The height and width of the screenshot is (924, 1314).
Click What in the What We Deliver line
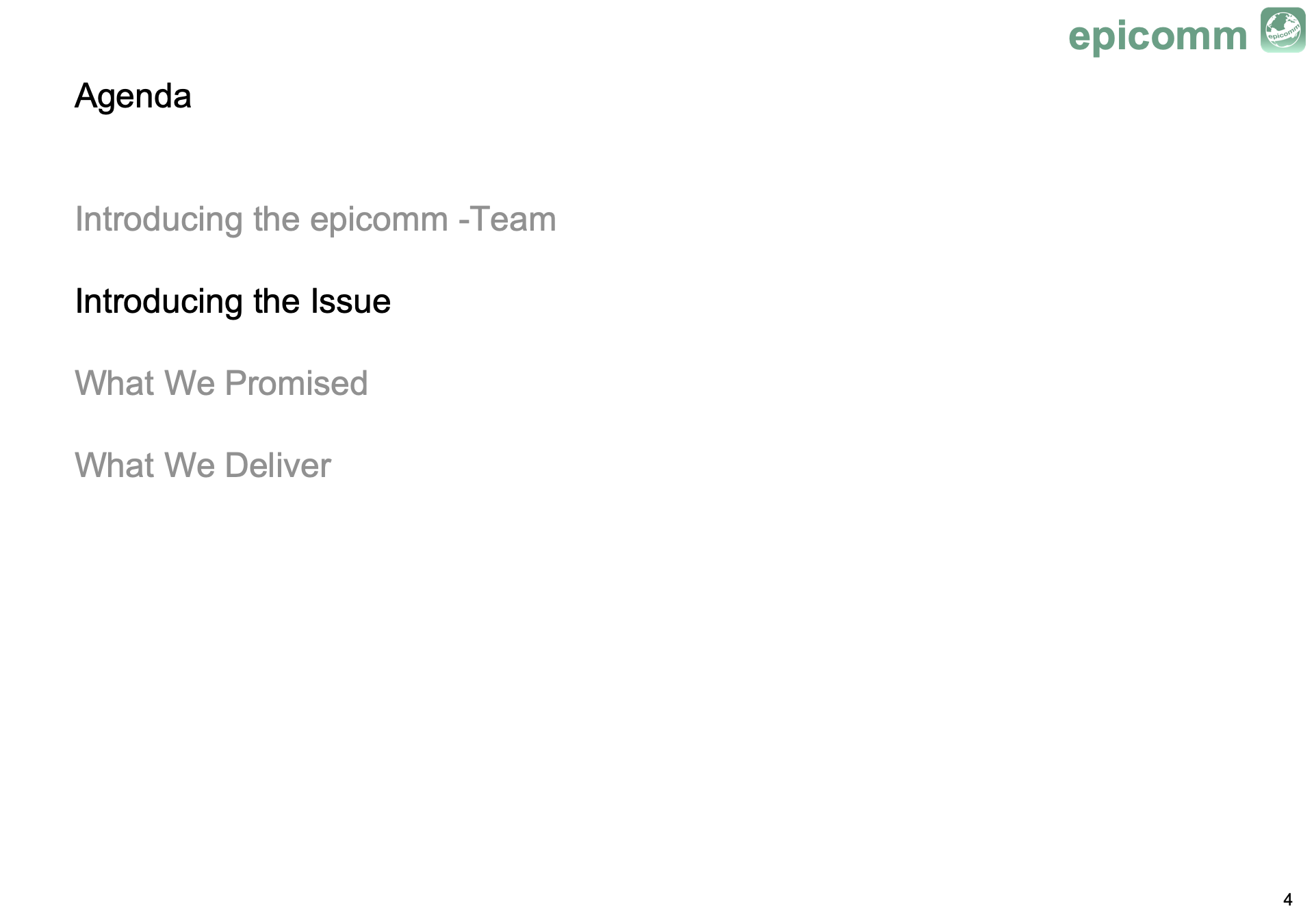click(x=115, y=465)
